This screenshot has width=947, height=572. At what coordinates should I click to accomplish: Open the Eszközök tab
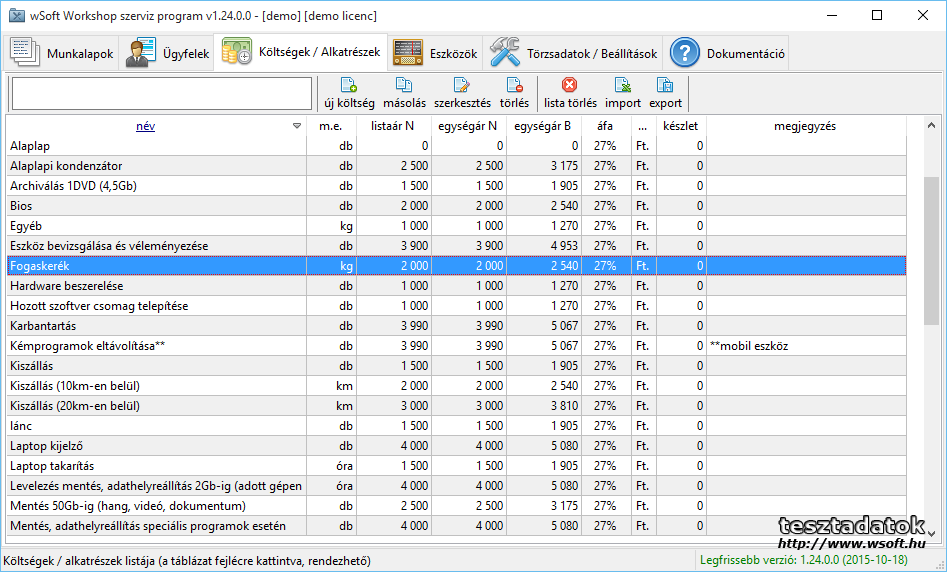(x=435, y=53)
